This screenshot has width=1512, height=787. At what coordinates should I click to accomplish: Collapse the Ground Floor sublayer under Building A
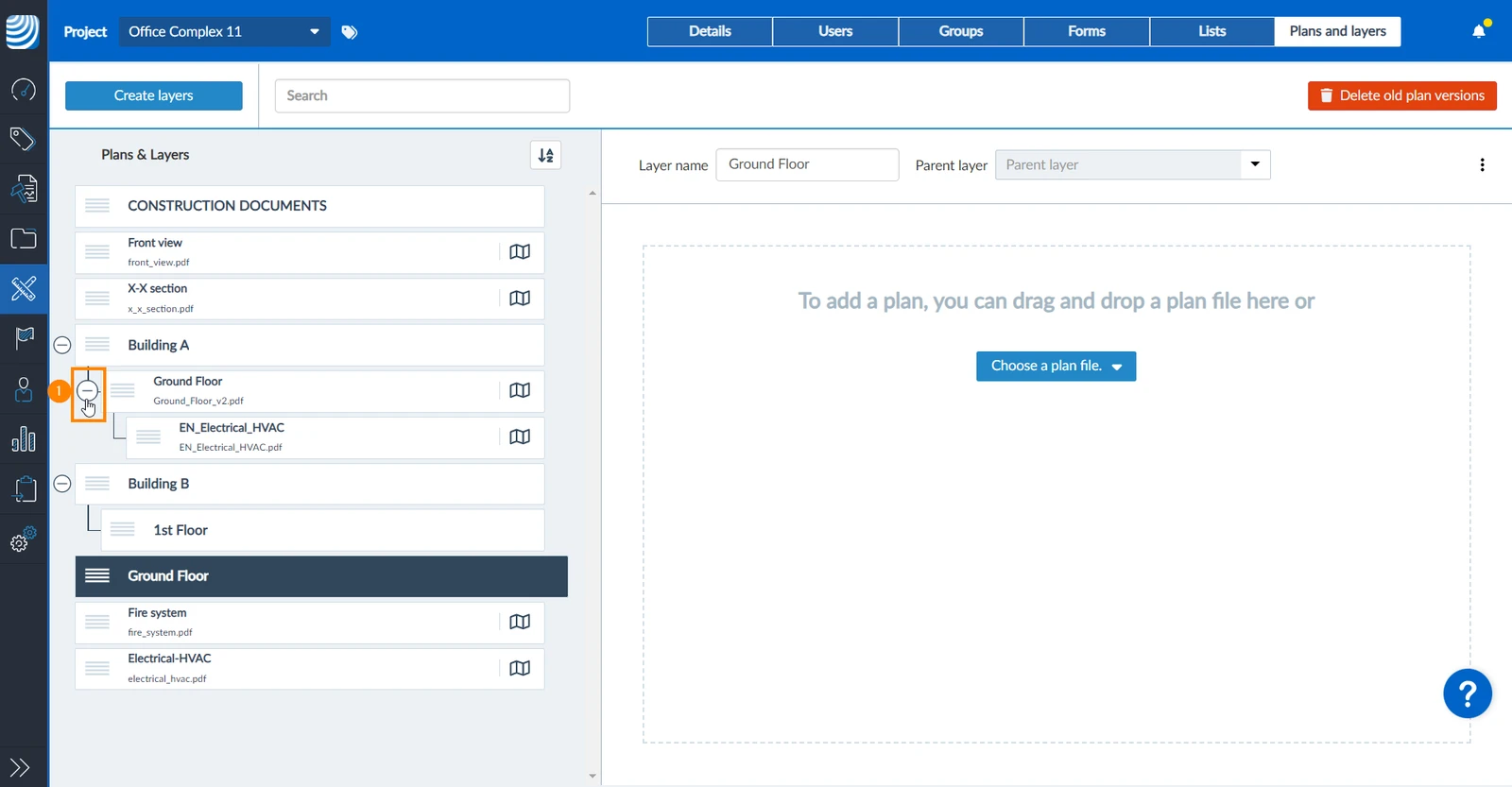88,390
